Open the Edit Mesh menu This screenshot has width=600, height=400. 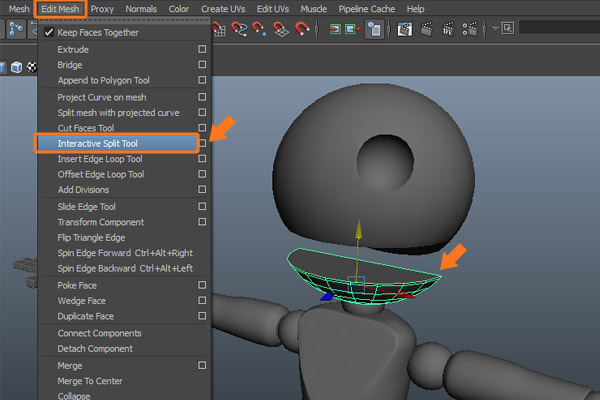click(x=60, y=8)
